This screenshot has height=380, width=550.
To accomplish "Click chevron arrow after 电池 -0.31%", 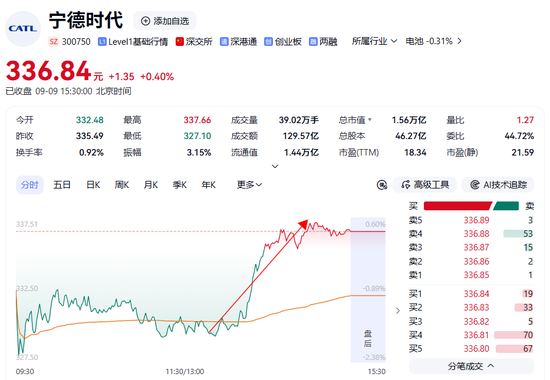I will point(459,41).
